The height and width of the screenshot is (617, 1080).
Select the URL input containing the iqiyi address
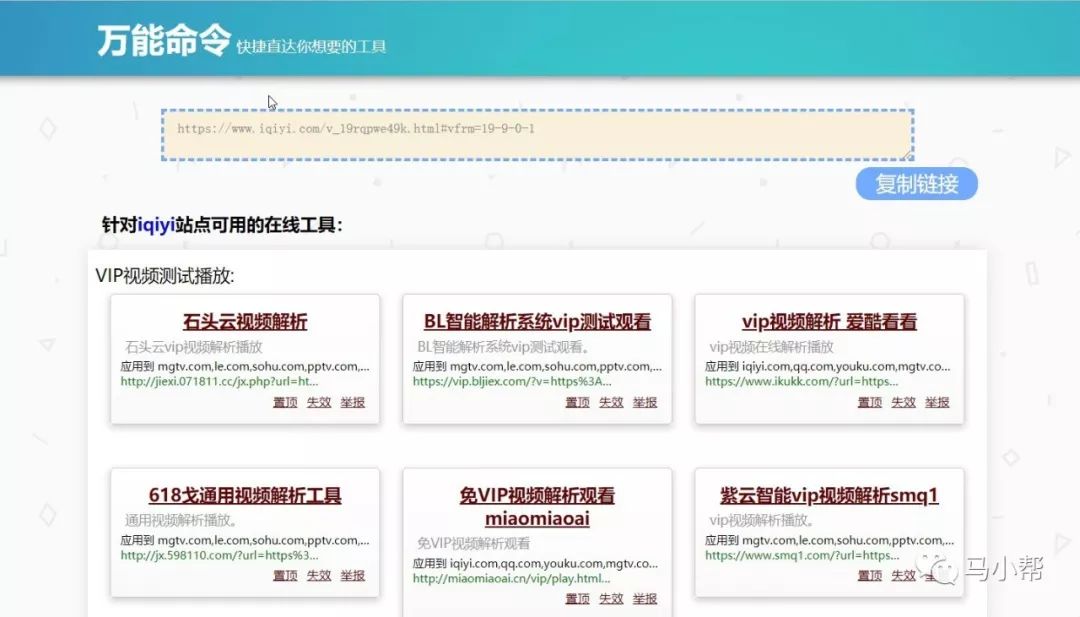pos(540,132)
